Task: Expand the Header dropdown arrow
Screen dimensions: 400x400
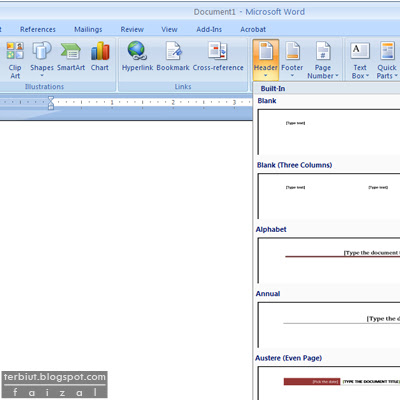Action: (x=266, y=76)
